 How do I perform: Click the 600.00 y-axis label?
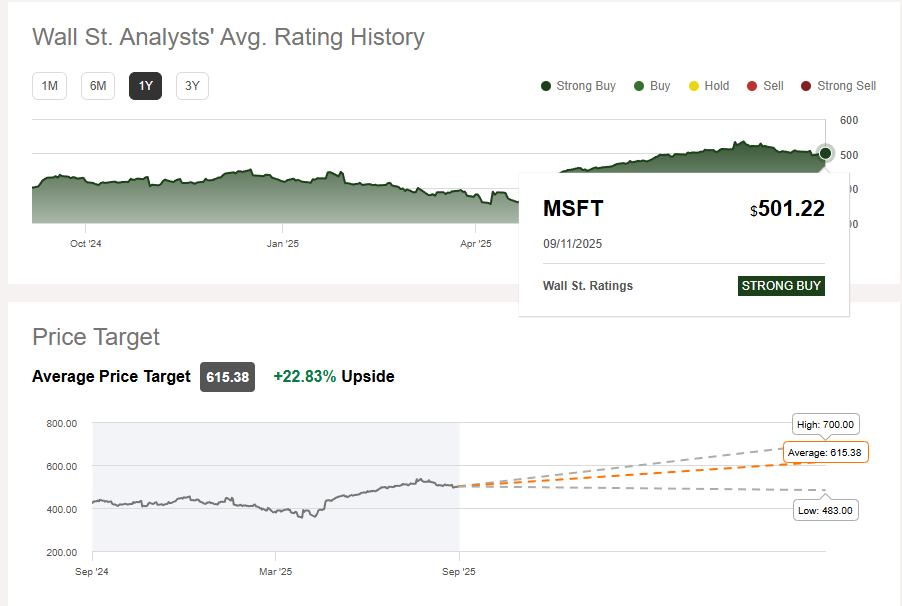click(62, 467)
